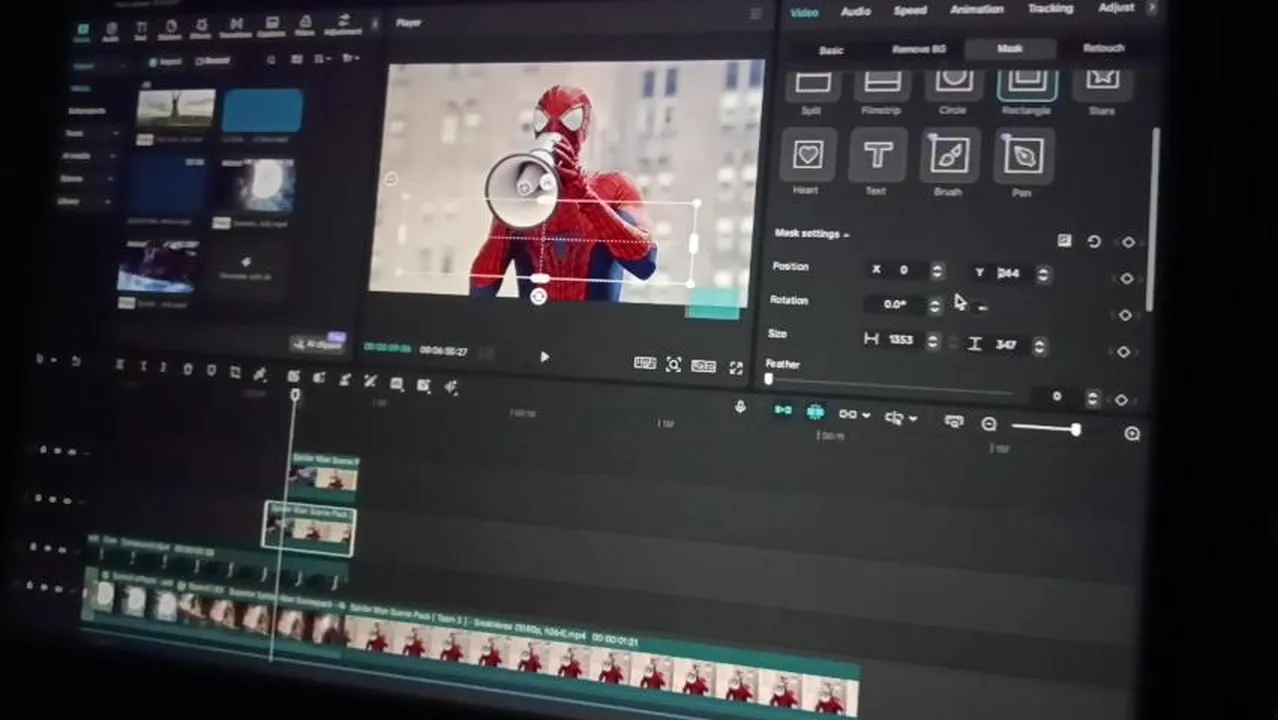
Task: Open the player panel menu icon
Action: coord(756,14)
